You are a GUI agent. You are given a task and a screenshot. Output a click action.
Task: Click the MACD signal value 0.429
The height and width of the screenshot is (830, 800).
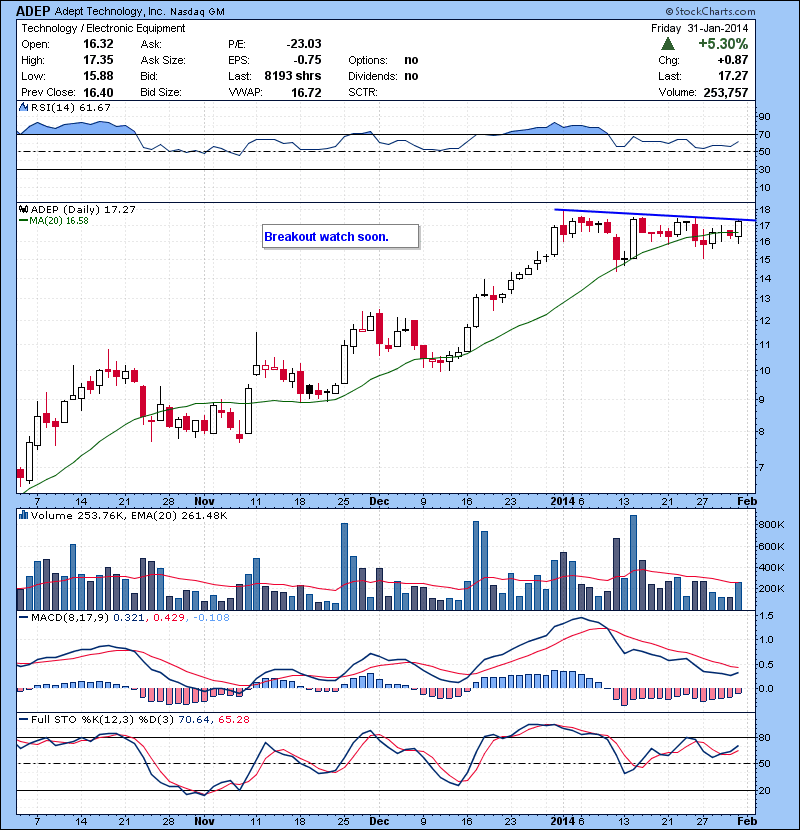(x=169, y=617)
